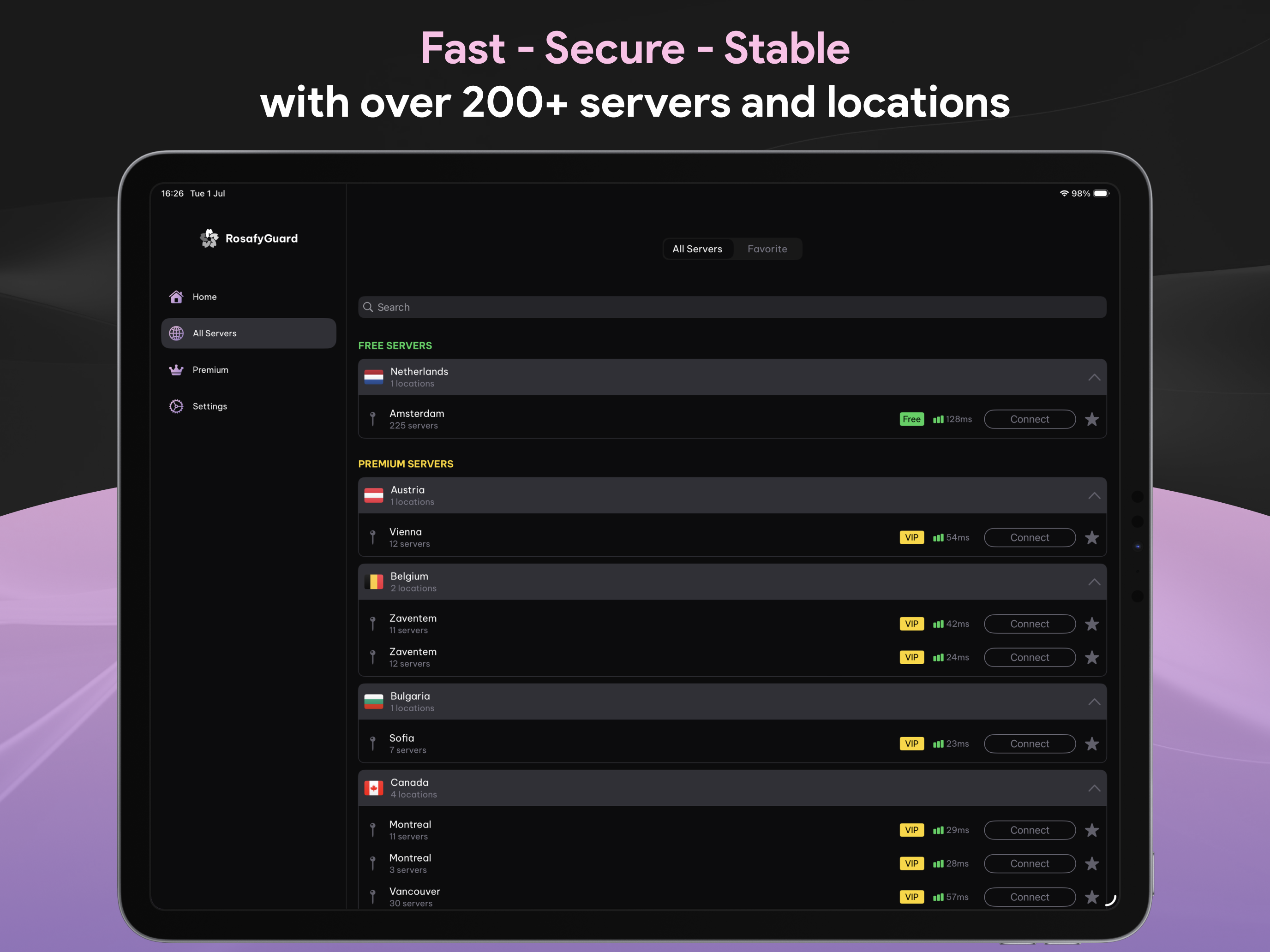
Task: Click the location pin beside Sofia
Action: pyautogui.click(x=372, y=744)
